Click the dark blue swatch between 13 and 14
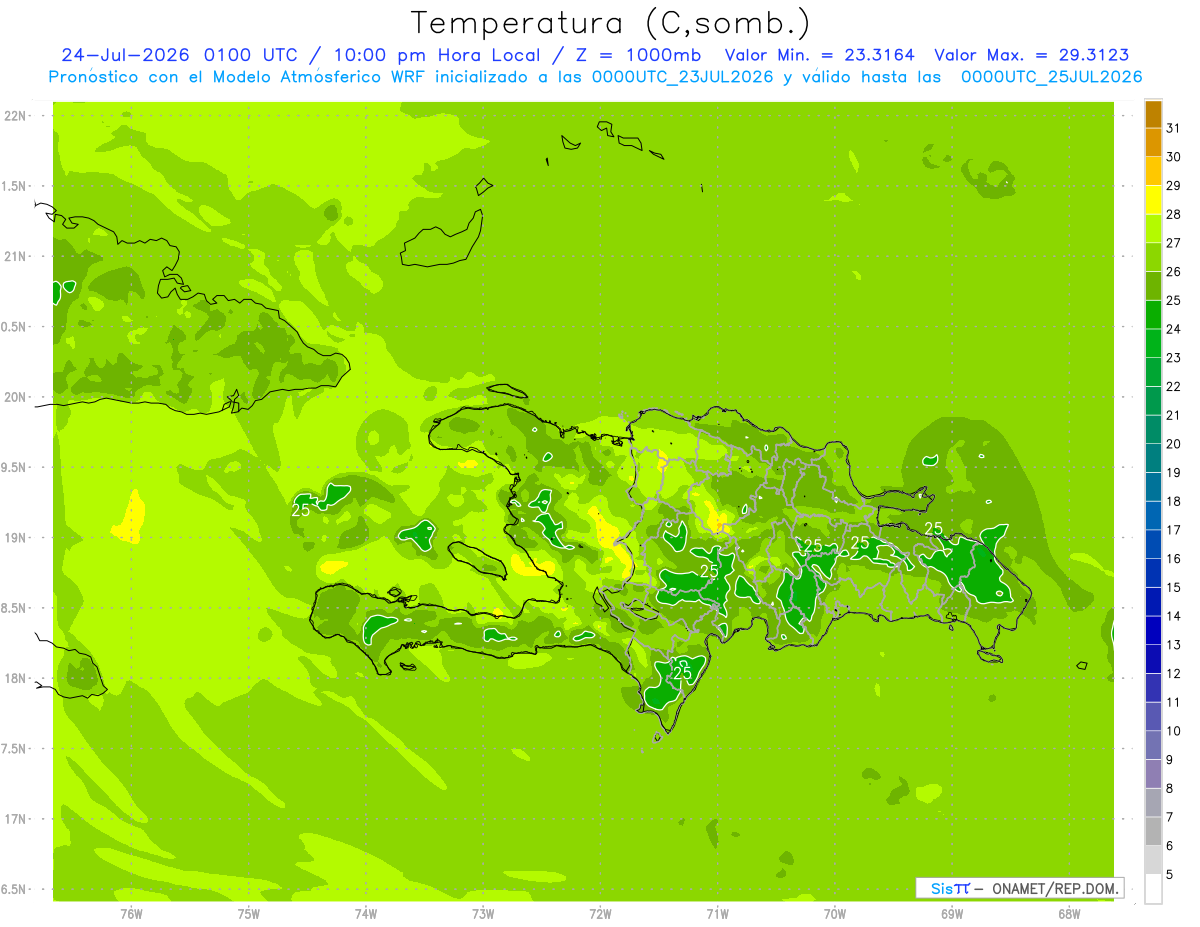Image resolution: width=1200 pixels, height=927 pixels. click(x=1153, y=630)
